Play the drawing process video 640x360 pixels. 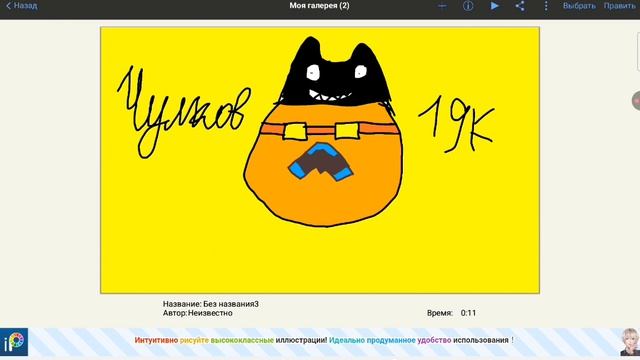pos(494,6)
